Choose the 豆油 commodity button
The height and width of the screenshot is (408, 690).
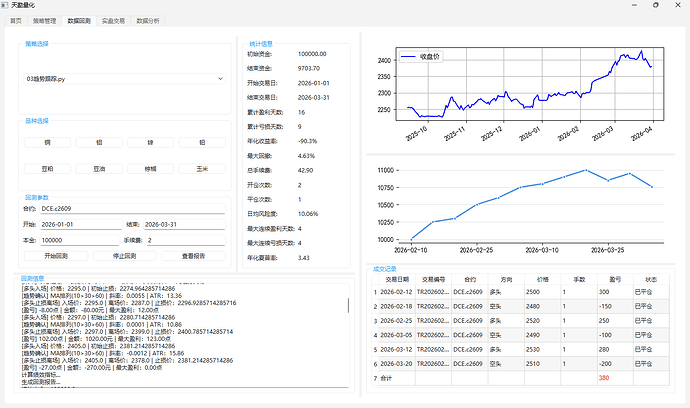(x=99, y=169)
